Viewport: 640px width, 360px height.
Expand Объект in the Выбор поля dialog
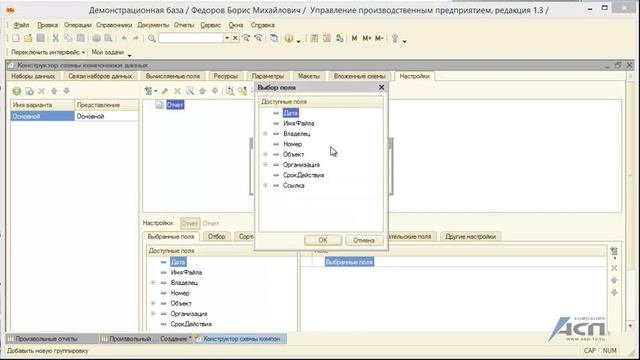point(265,154)
